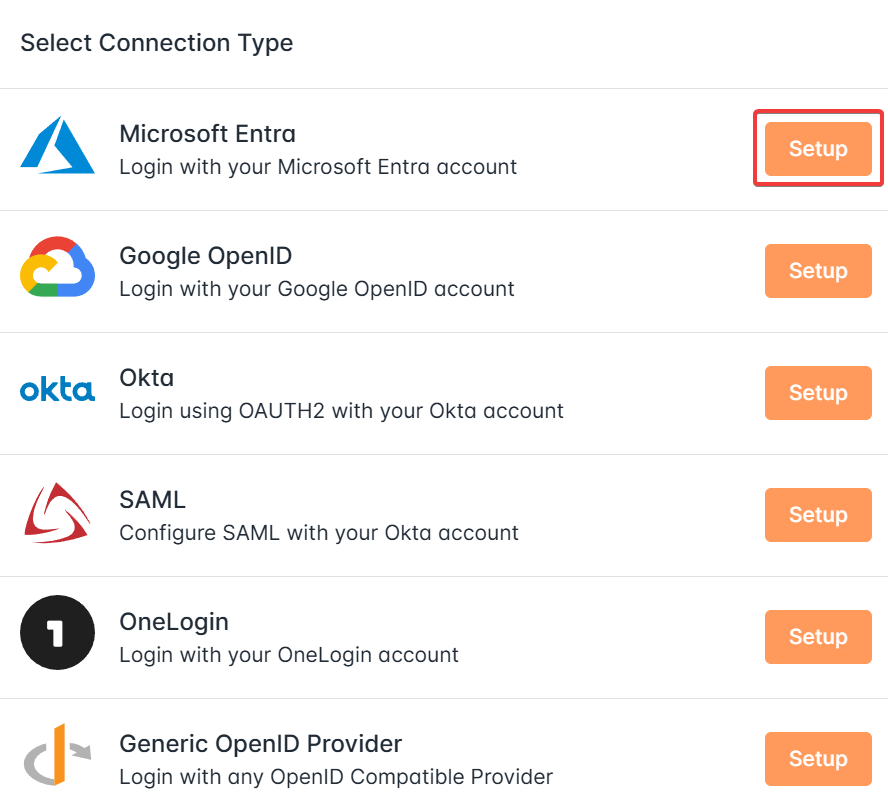Choose the OneLogin row title
Viewport: 888px width, 812px height.
[174, 622]
